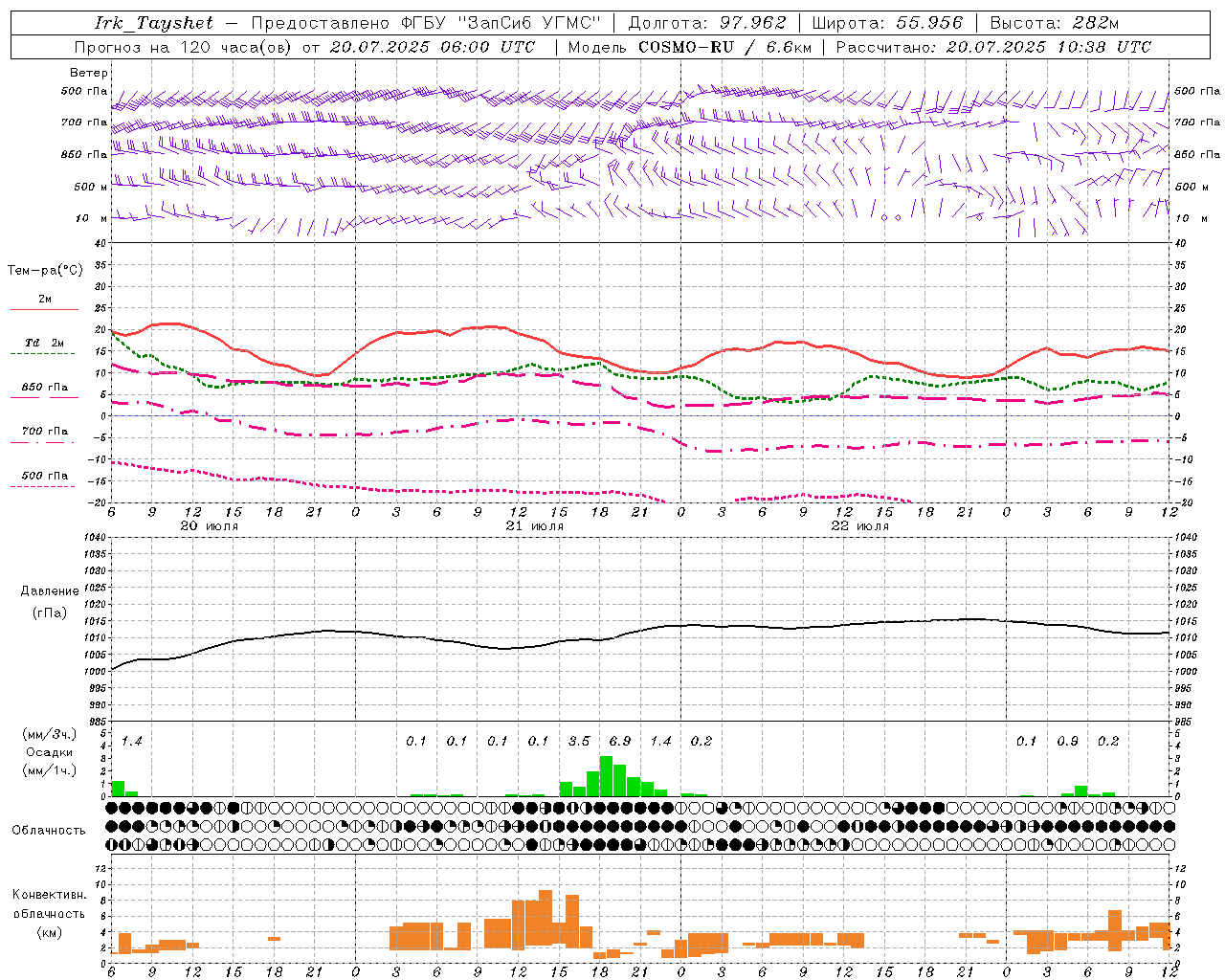Click the "Давление" pressure panel label

49,591
